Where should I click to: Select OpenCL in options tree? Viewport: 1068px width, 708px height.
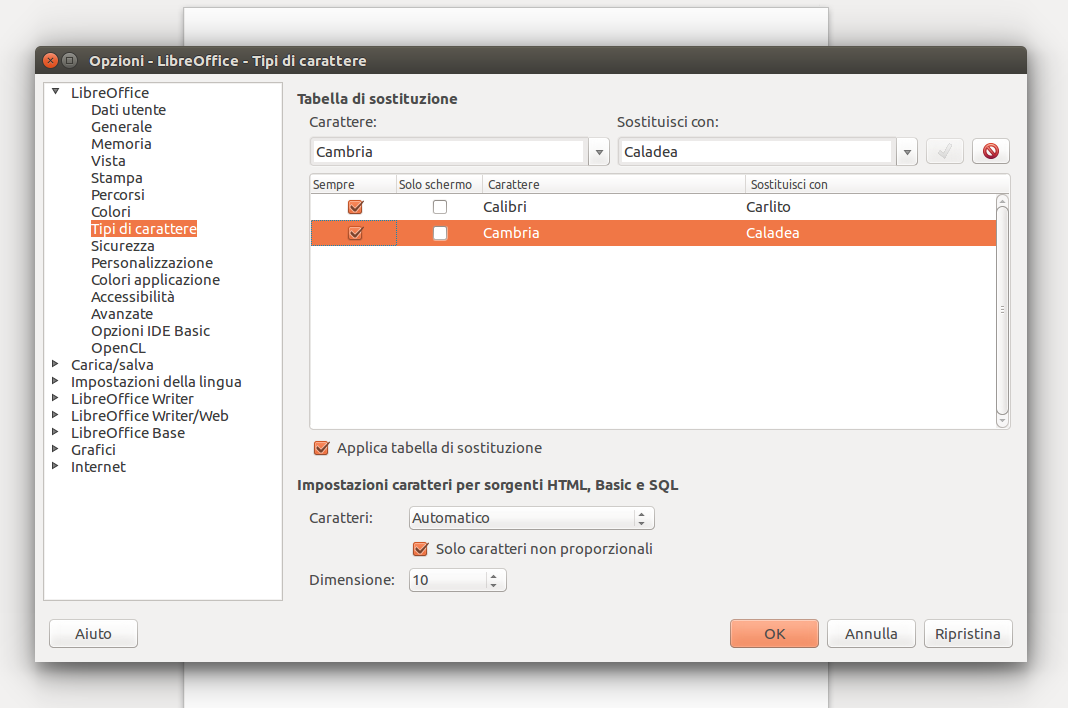(118, 348)
